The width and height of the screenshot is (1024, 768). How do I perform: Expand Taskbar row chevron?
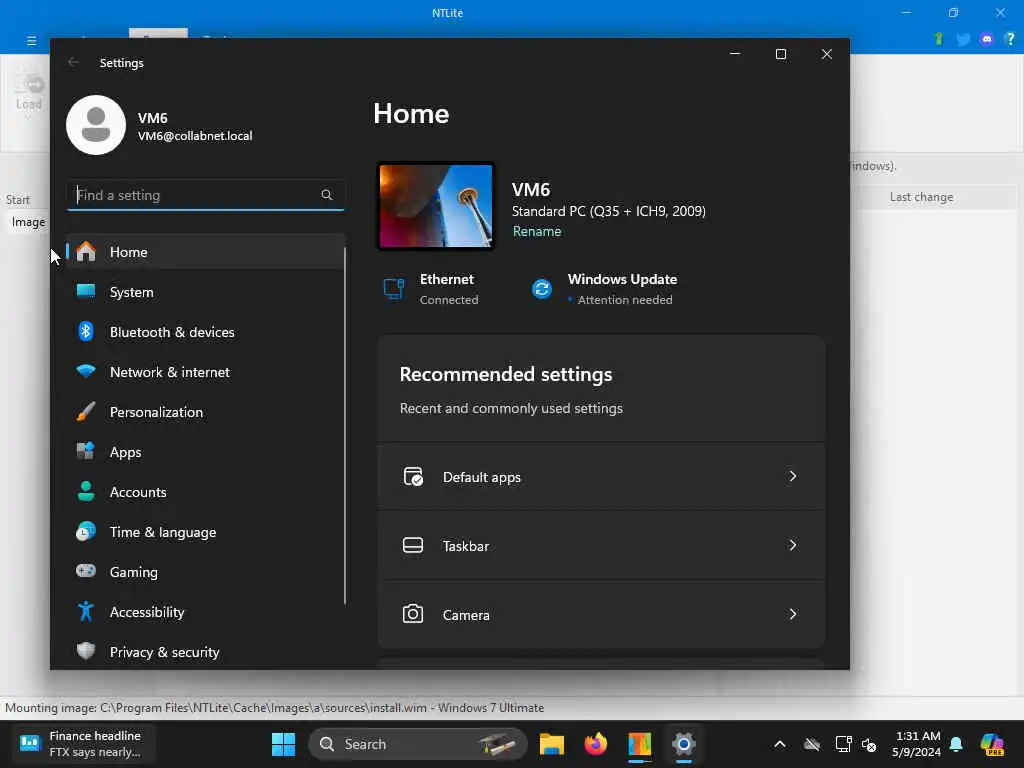tap(792, 545)
